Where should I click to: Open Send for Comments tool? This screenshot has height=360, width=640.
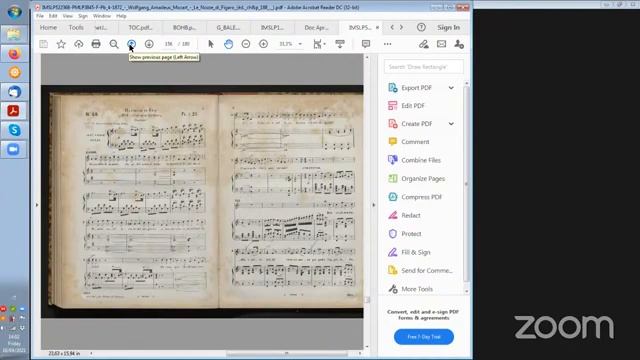pyautogui.click(x=427, y=270)
